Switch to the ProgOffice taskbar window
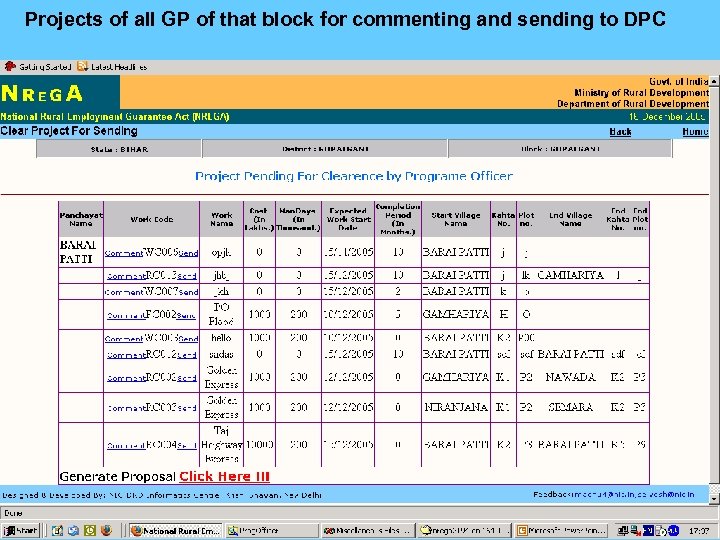Viewport: 720px width, 540px height. click(x=272, y=531)
